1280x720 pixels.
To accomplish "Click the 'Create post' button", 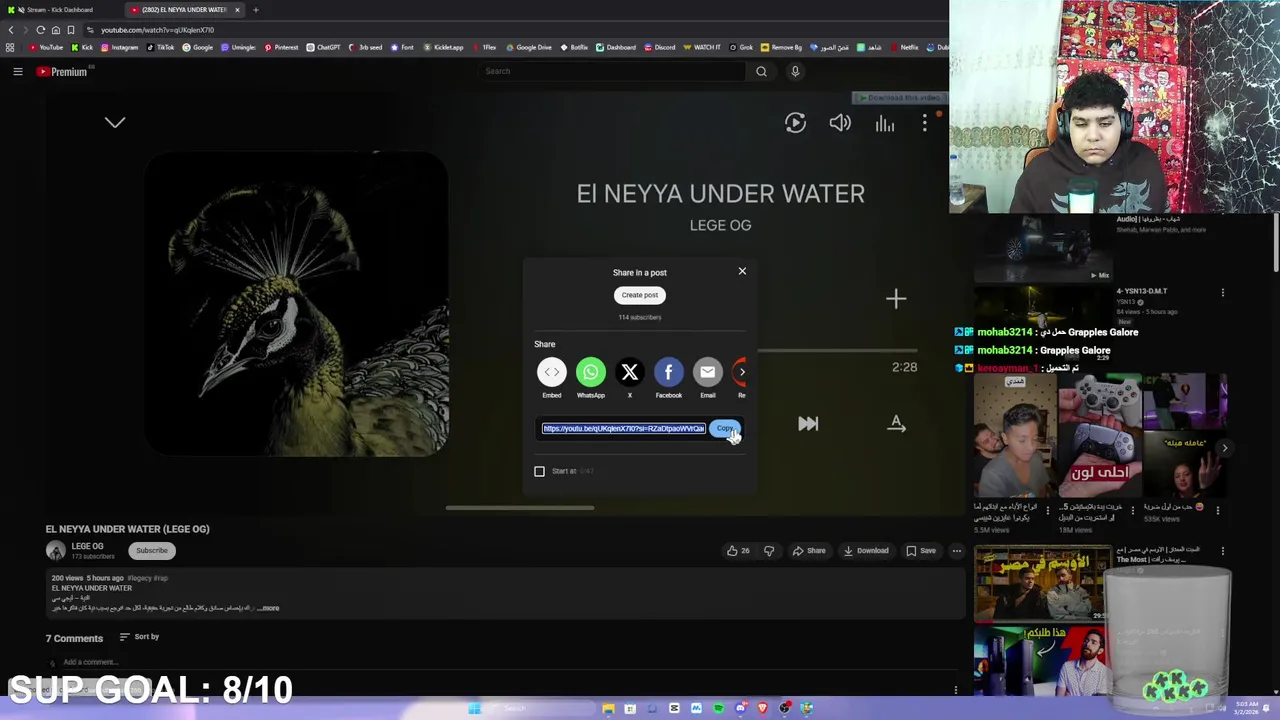I will (x=639, y=295).
